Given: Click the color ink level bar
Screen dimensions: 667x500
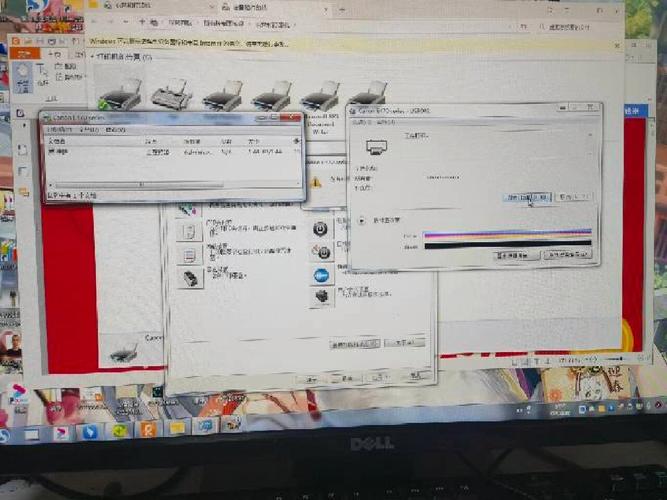Looking at the screenshot, I should point(507,234).
